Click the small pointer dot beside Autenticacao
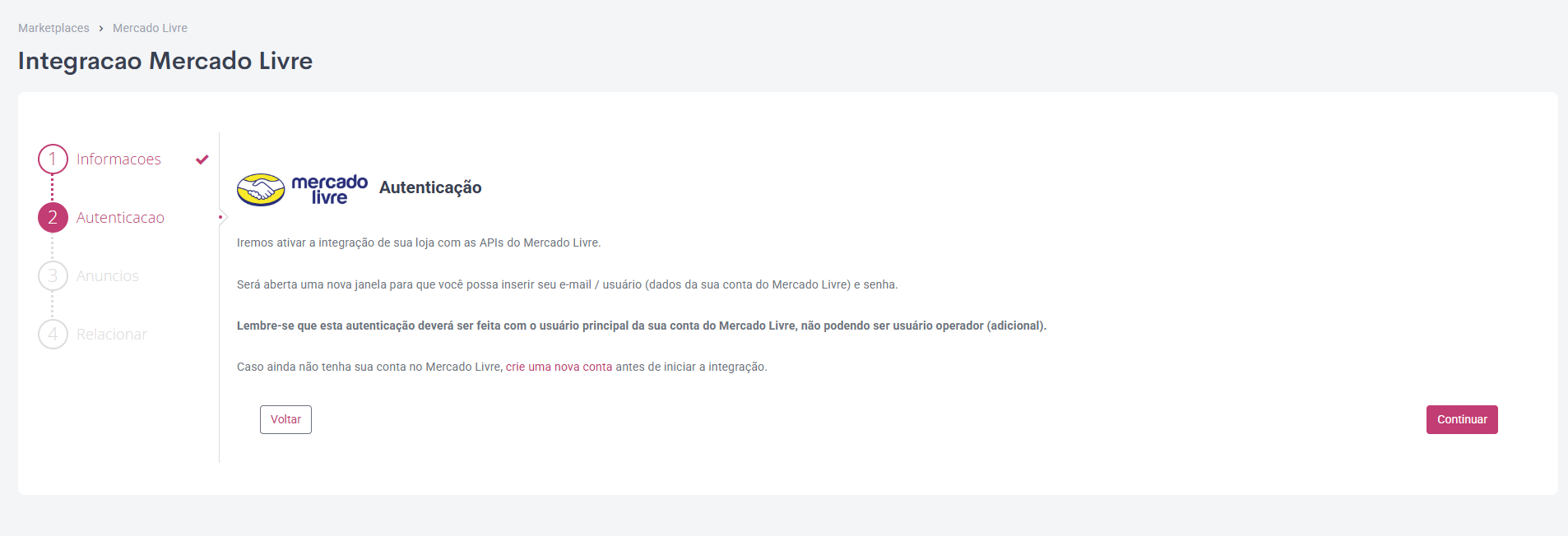 click(220, 218)
